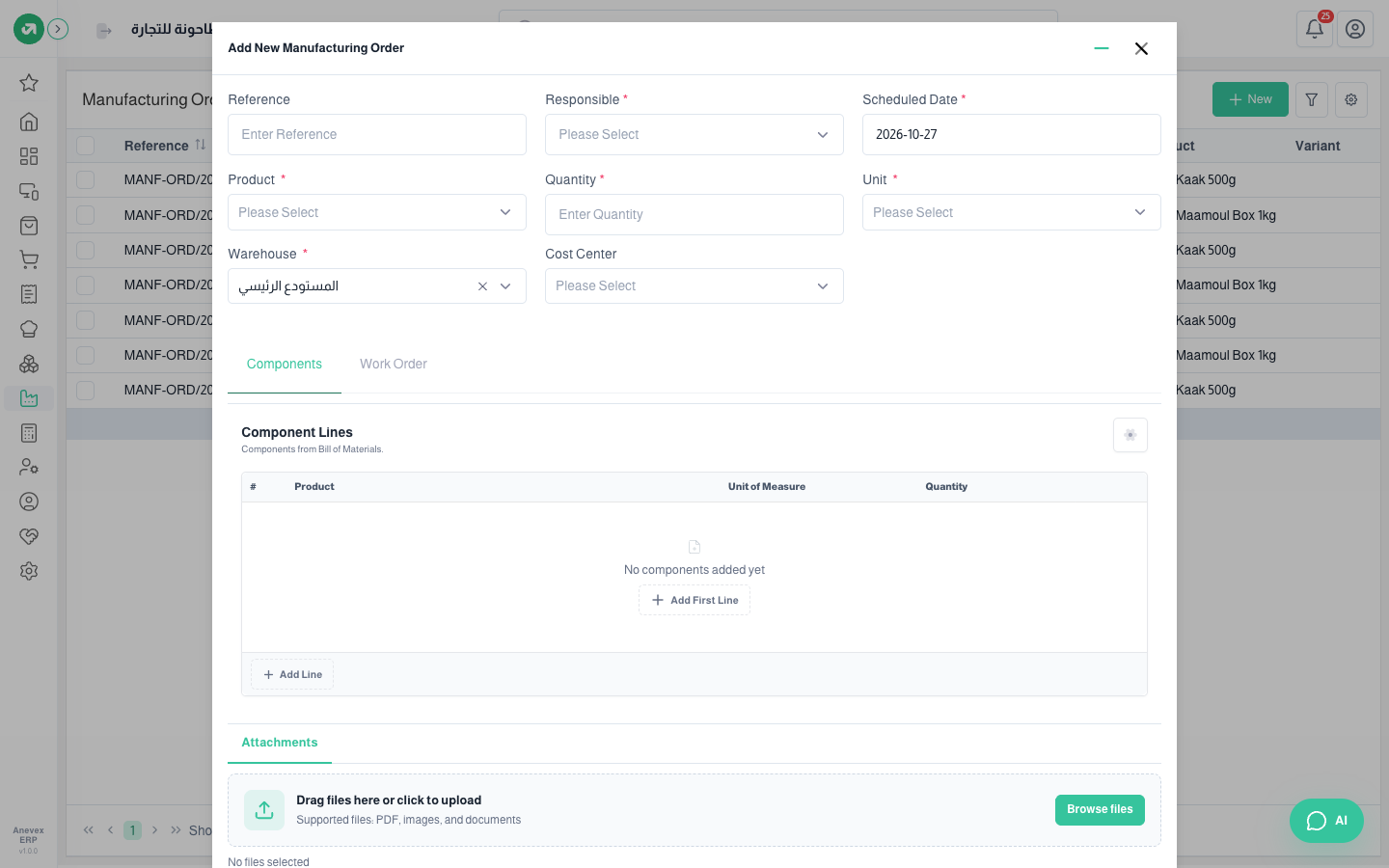1389x868 pixels.
Task: Open the user profile avatar icon
Action: pyautogui.click(x=1355, y=29)
